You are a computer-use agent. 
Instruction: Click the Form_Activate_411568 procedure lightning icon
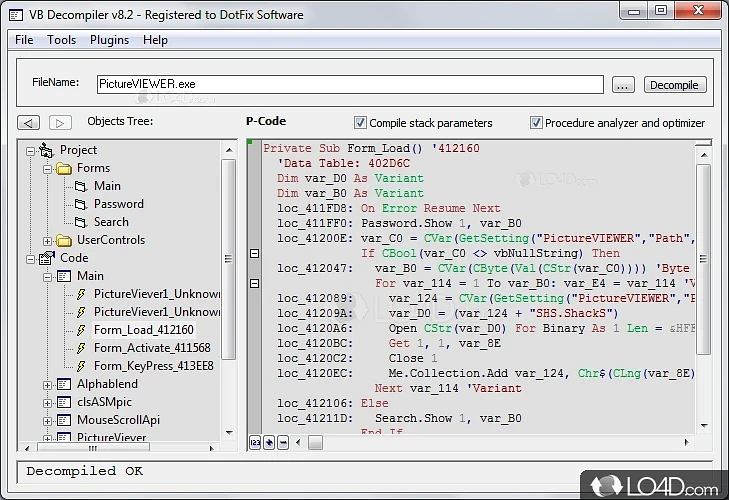point(81,348)
